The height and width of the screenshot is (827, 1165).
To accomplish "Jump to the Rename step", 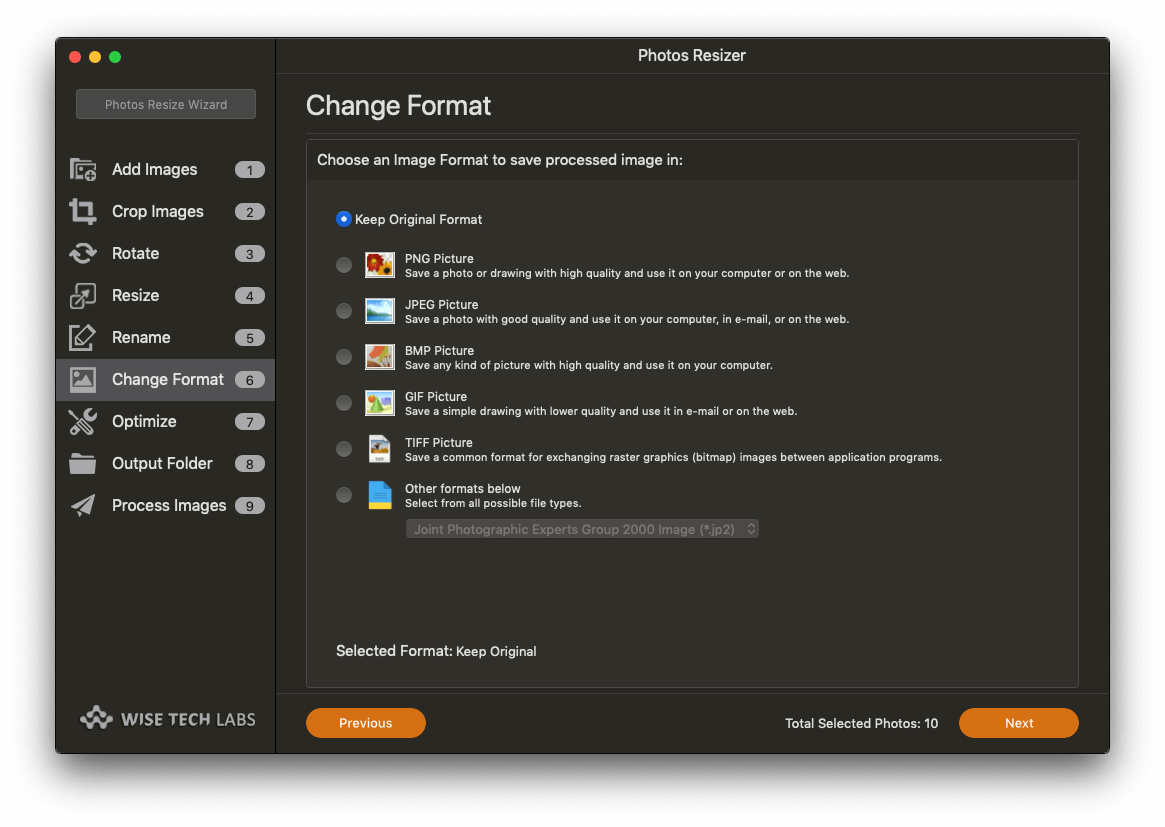I will 141,337.
